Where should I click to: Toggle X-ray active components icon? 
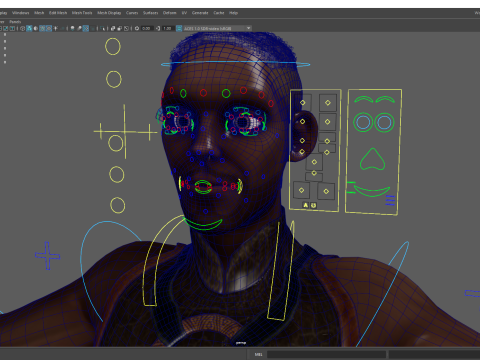tap(120, 28)
